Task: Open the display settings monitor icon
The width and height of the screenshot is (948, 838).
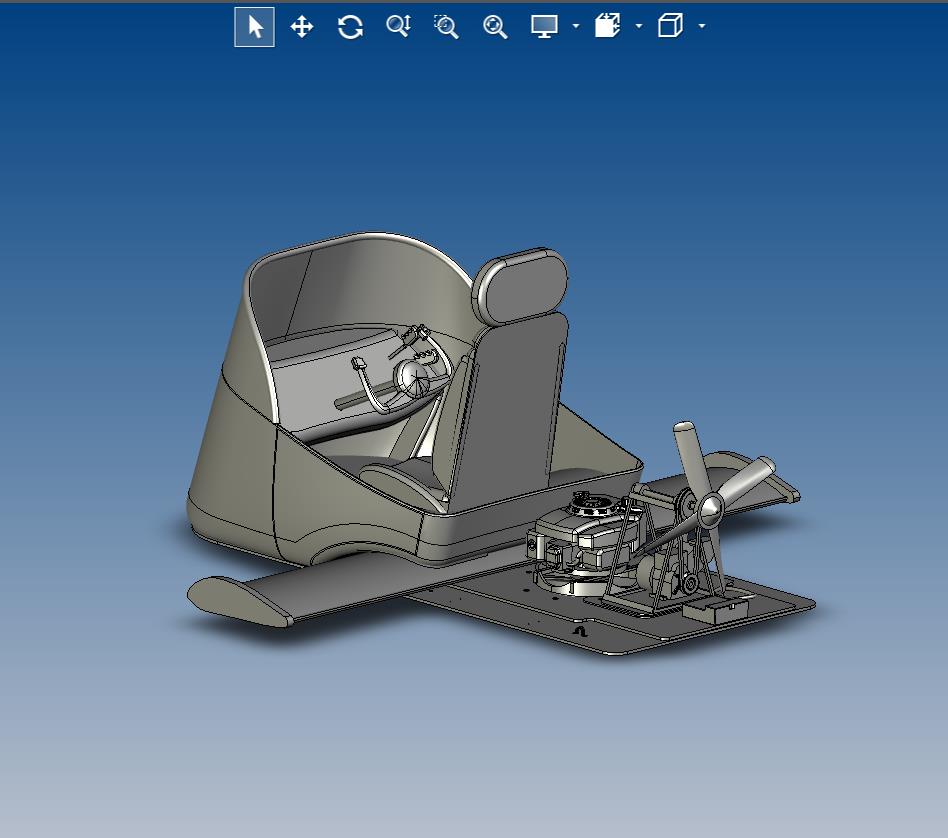Action: (544, 27)
